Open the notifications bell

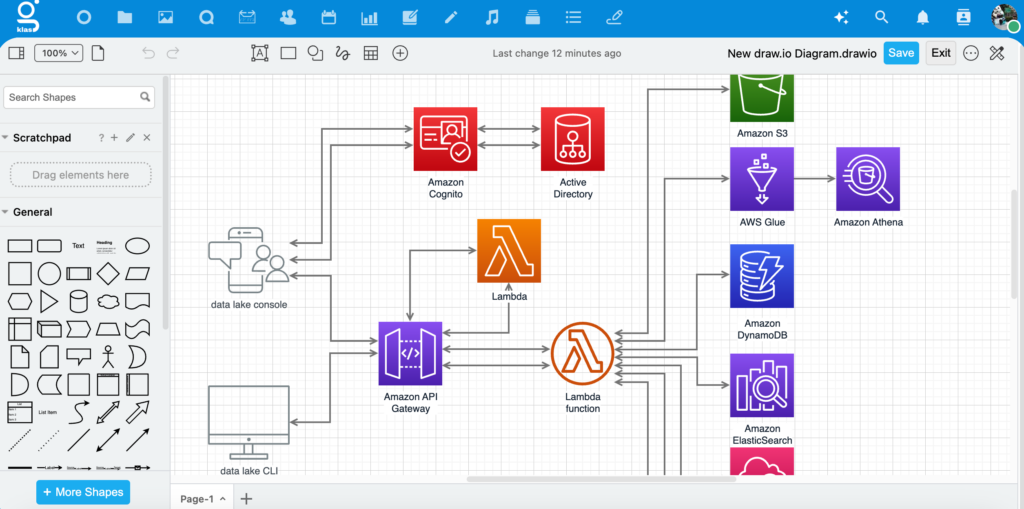pos(922,18)
